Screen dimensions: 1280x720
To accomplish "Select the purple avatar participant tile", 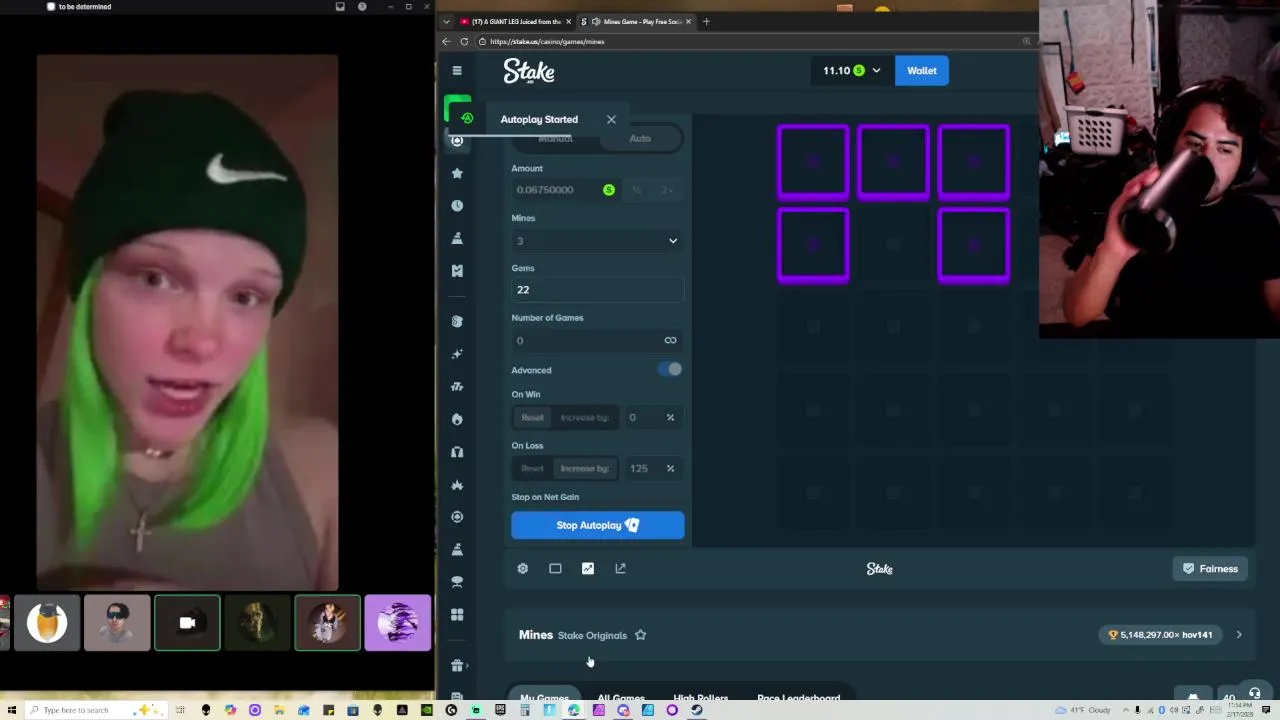I will coord(397,622).
